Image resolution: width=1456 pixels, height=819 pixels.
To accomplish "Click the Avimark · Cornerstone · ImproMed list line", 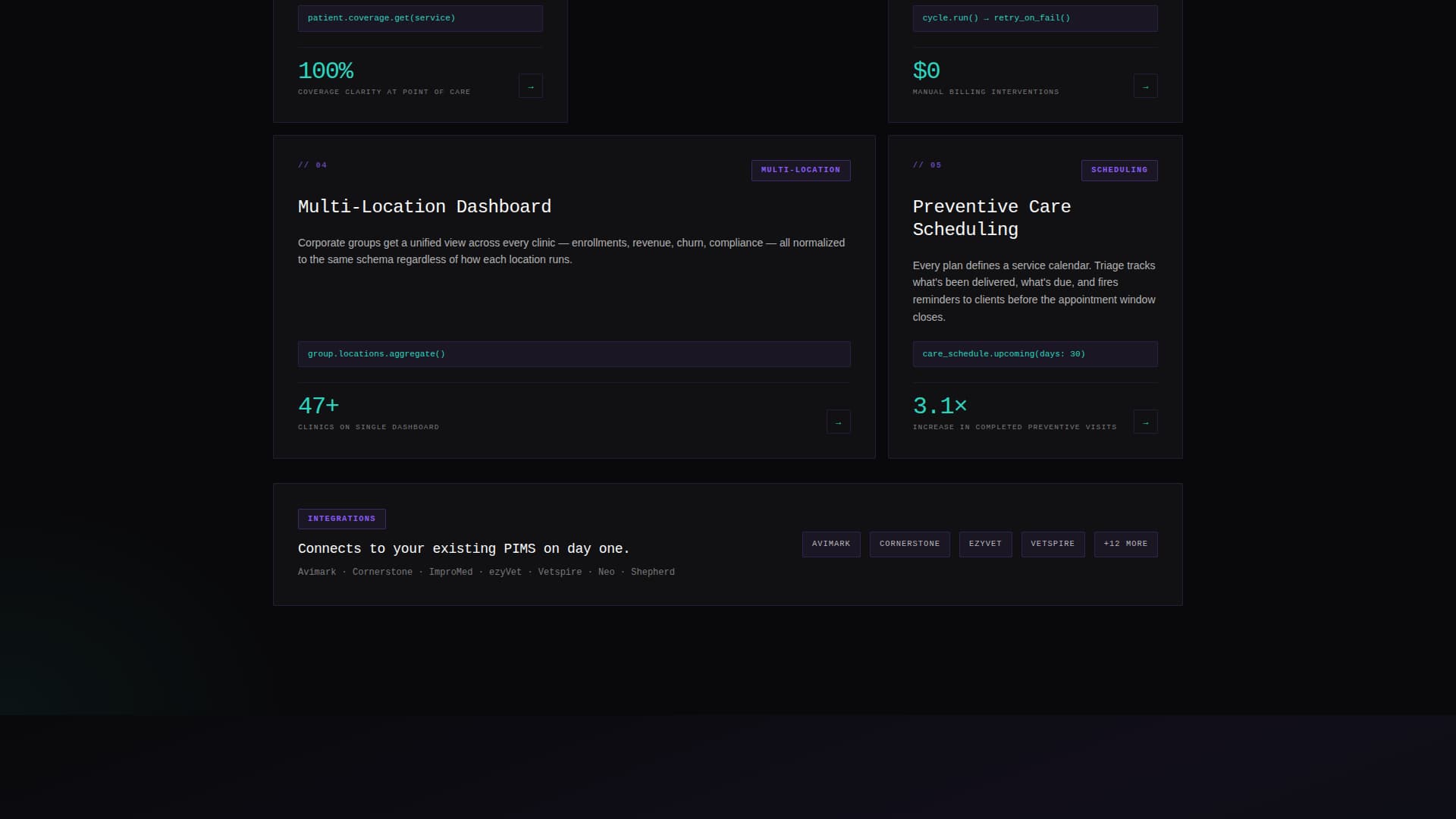I will pyautogui.click(x=486, y=573).
